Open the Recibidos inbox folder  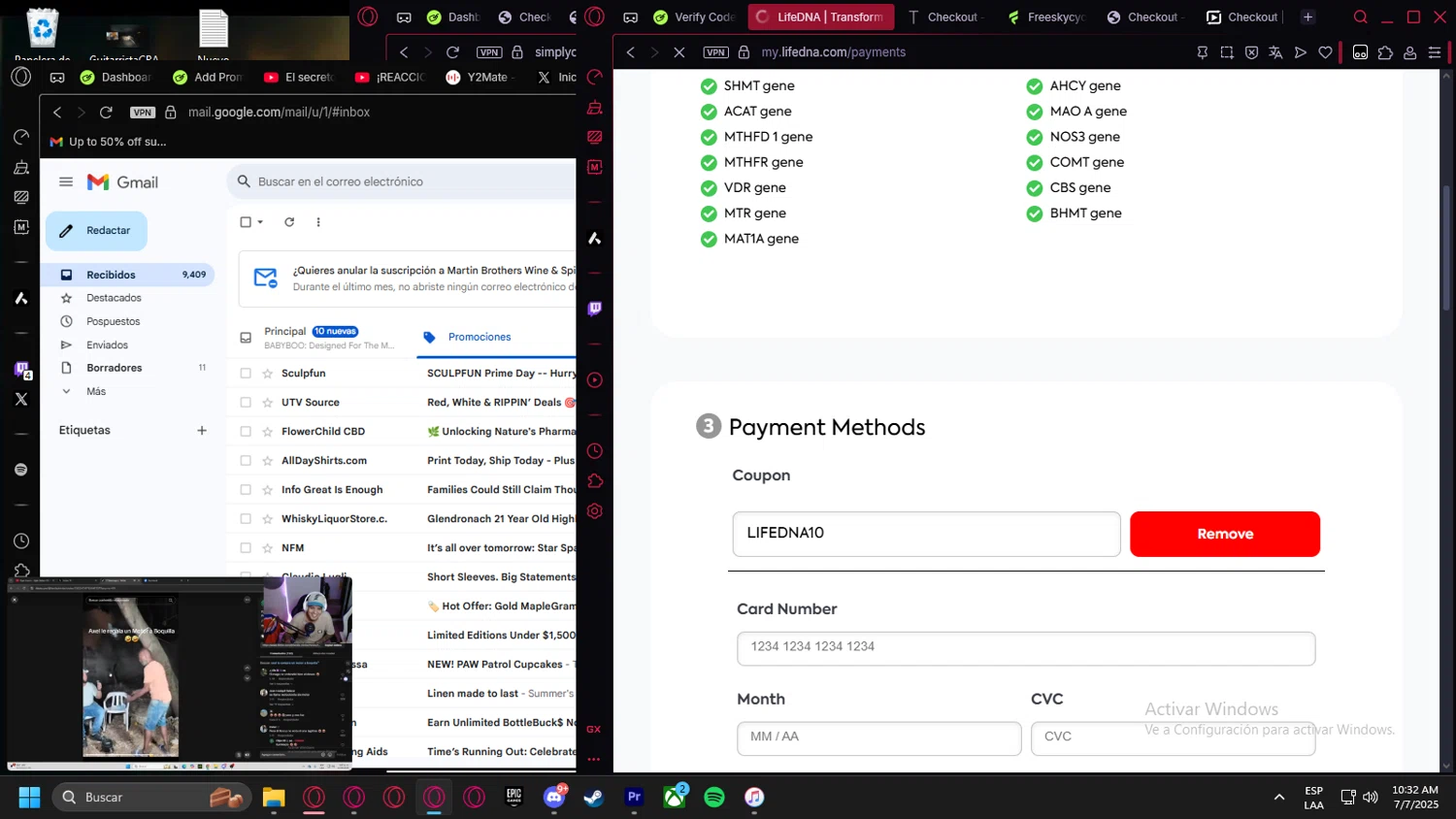(x=127, y=275)
